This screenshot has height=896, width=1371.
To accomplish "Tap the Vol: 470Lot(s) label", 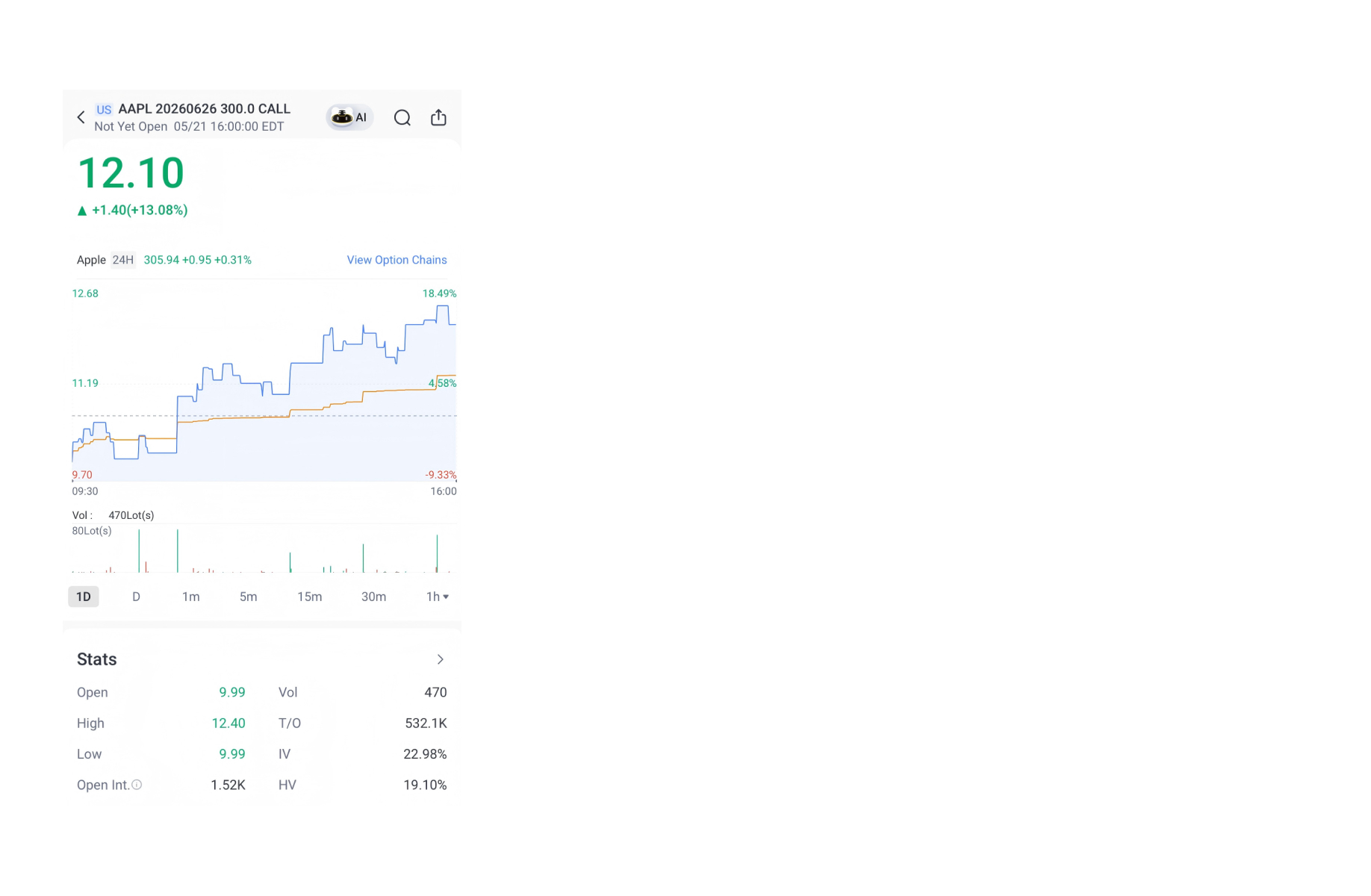I will click(x=113, y=515).
